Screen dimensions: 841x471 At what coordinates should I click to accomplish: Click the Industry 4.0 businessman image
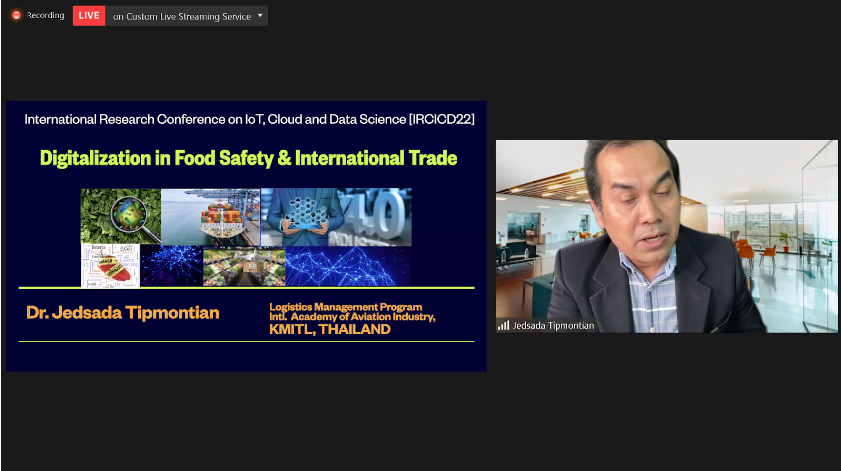[x=335, y=217]
